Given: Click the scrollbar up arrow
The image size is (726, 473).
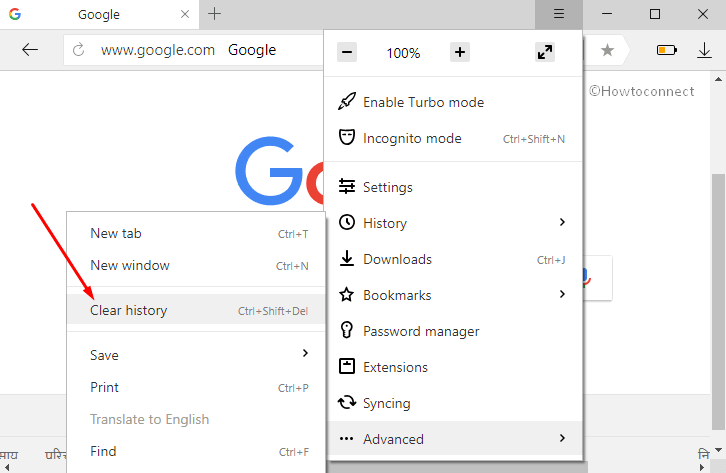Looking at the screenshot, I should (718, 79).
